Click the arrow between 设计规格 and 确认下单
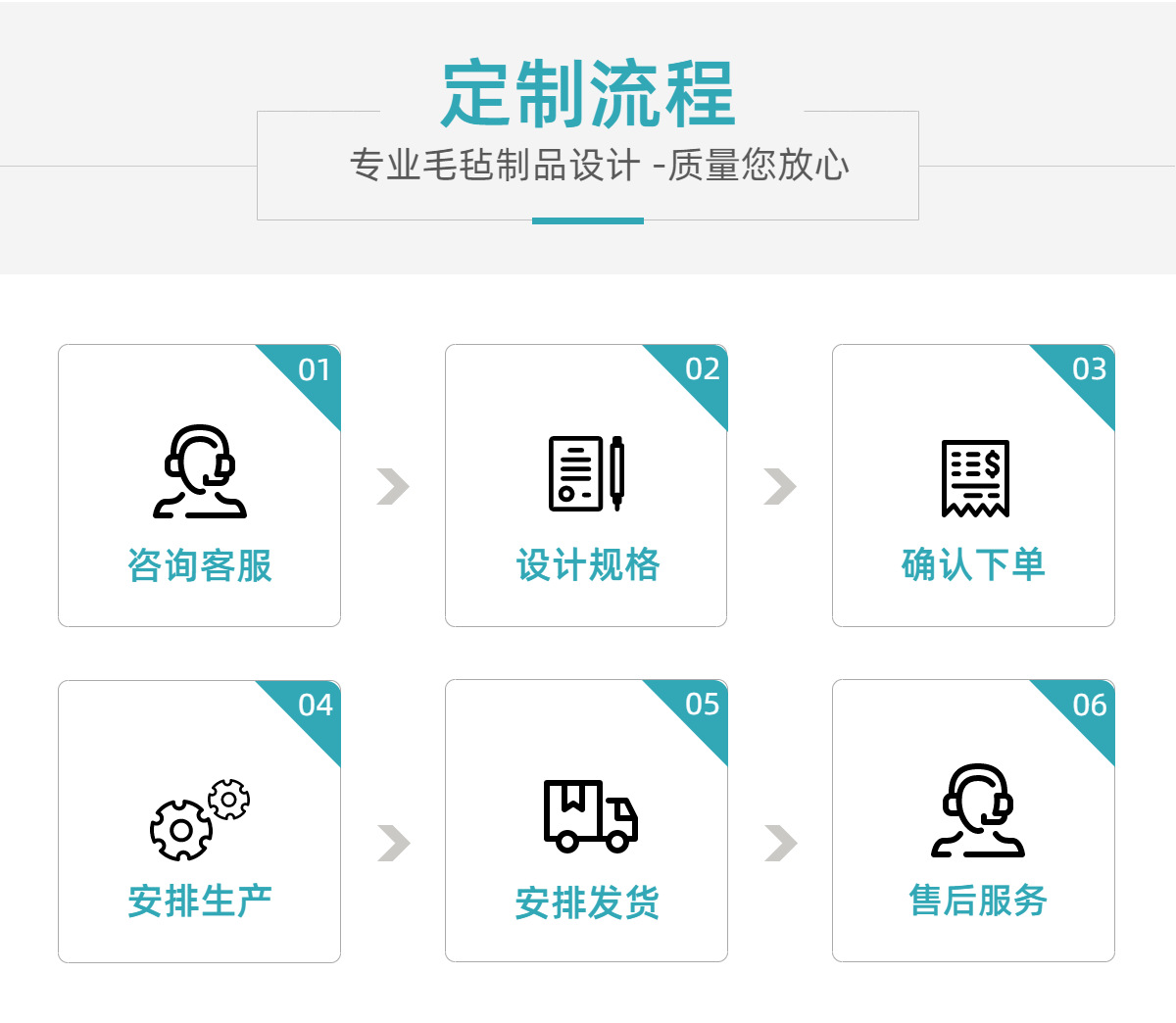This screenshot has width=1176, height=1023. point(780,486)
